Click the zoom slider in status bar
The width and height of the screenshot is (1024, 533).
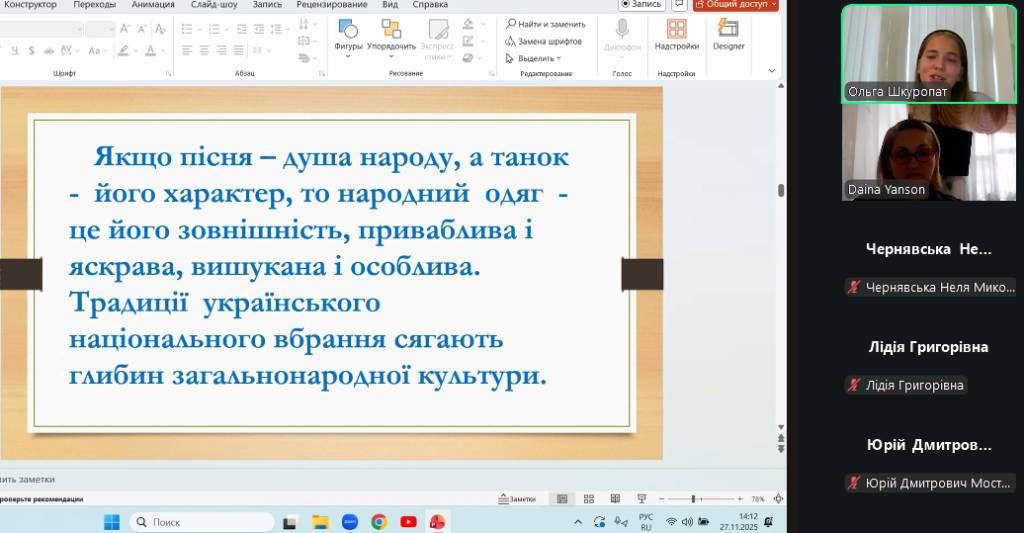click(x=694, y=499)
